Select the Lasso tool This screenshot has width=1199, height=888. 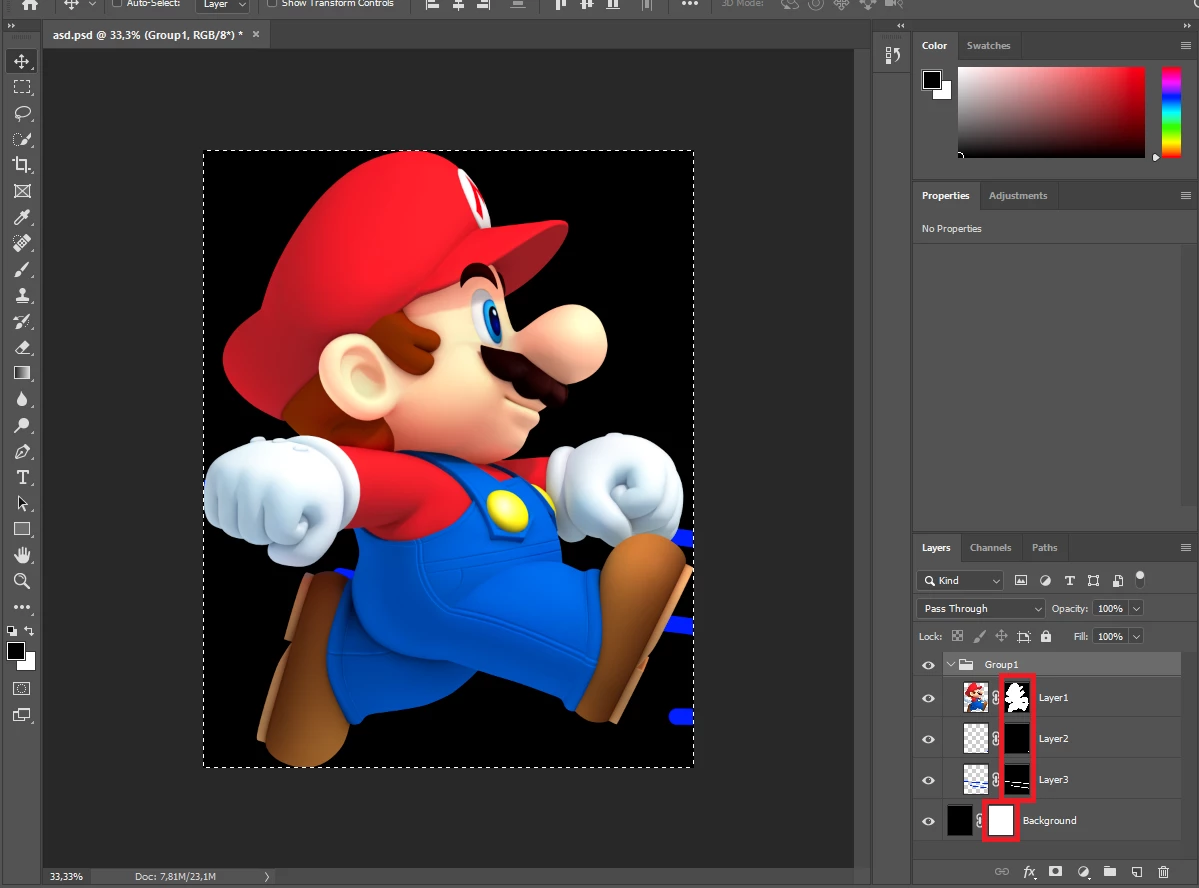point(22,113)
